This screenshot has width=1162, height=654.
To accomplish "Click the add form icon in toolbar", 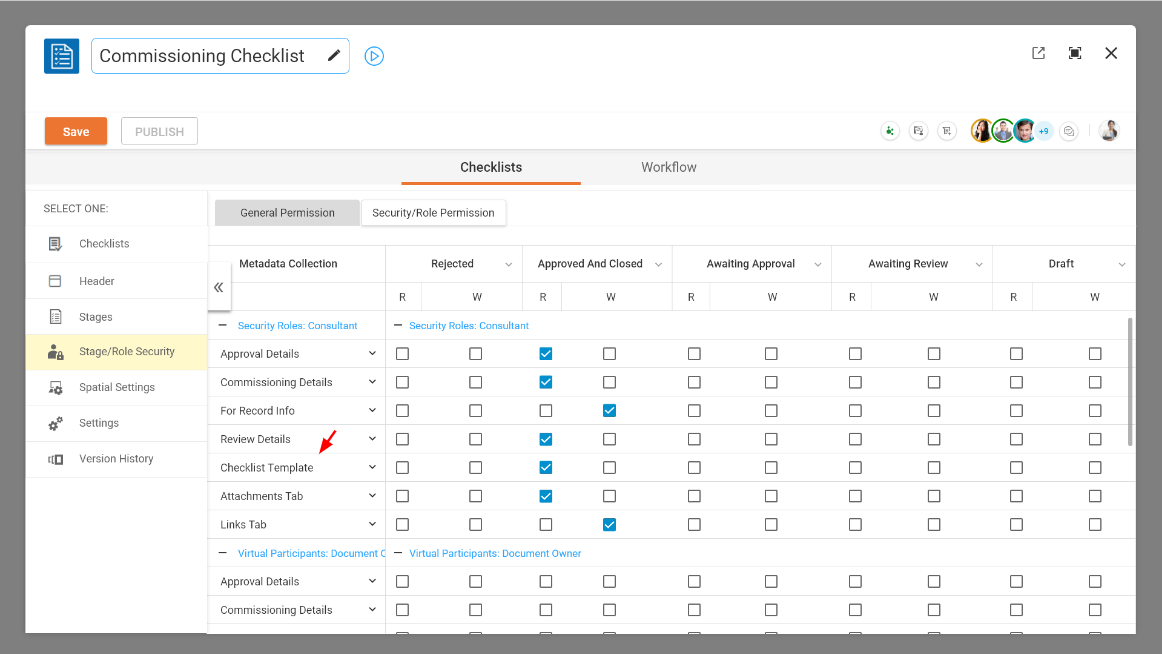I will pos(947,131).
